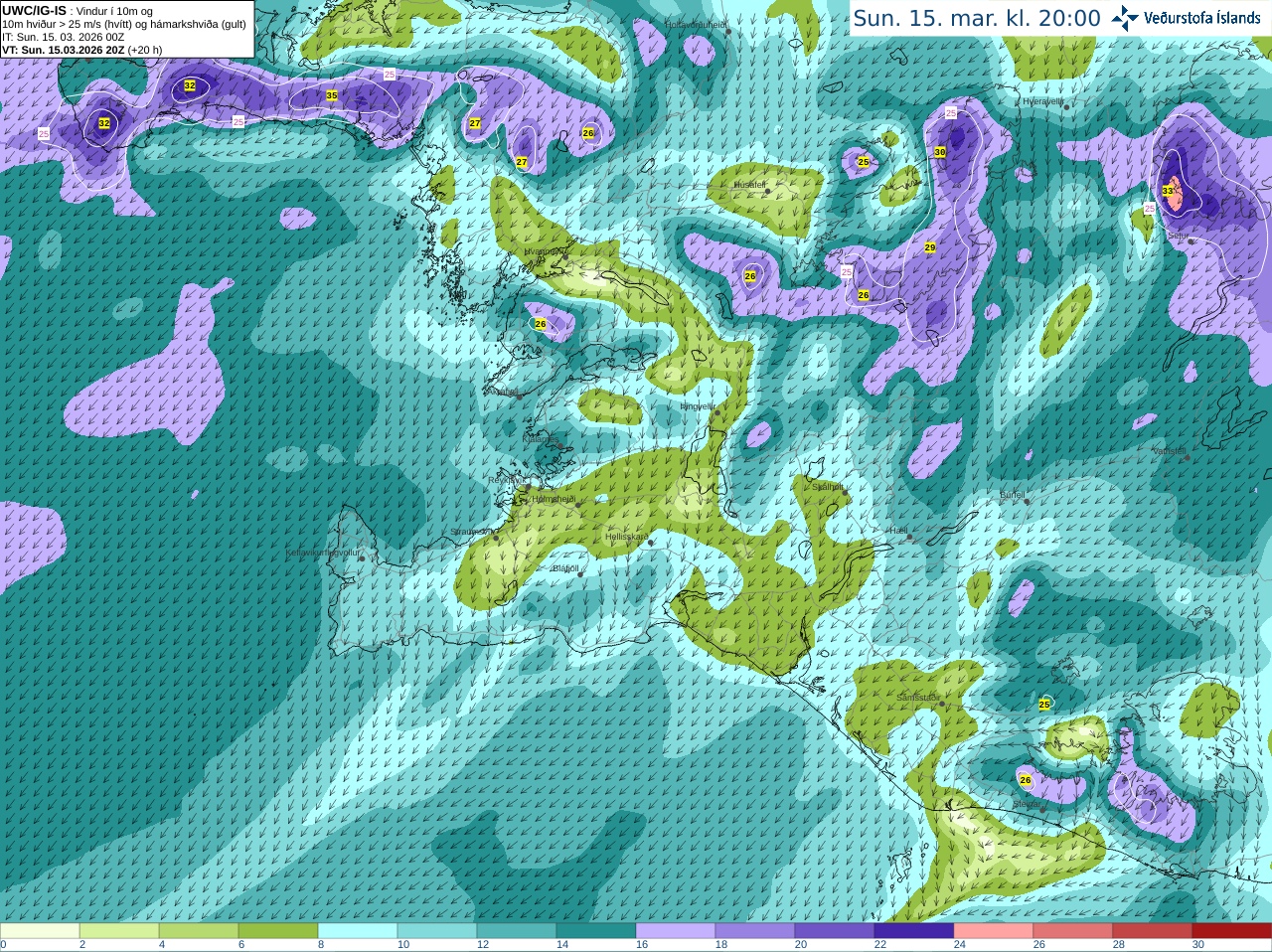Pick the 14–16 m/s dark teal swatch
The image size is (1272, 952).
[x=596, y=931]
